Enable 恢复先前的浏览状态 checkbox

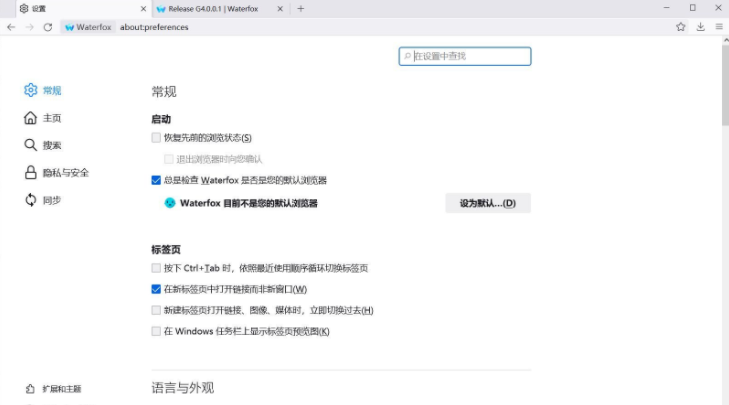[x=156, y=137]
